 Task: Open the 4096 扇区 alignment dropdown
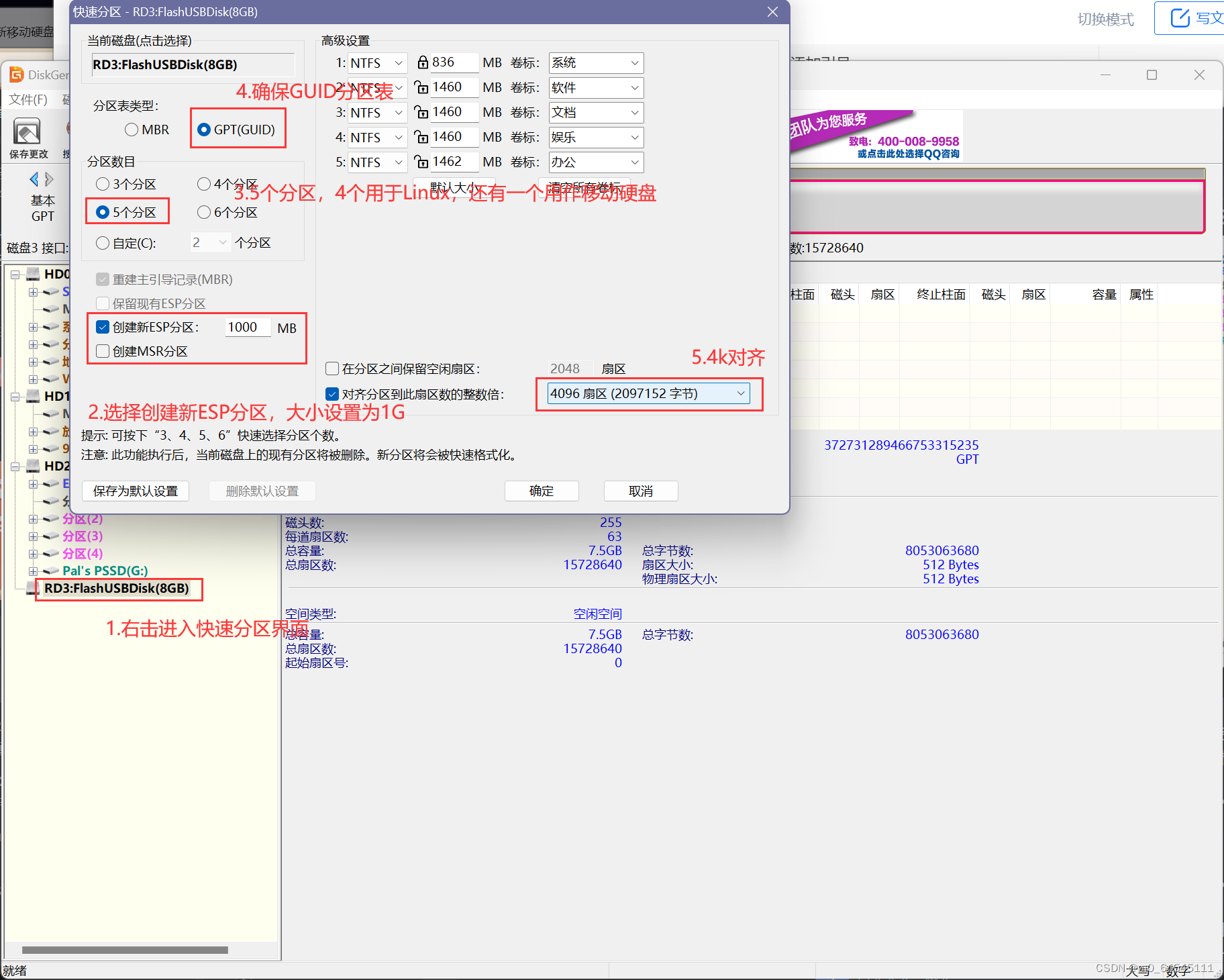649,393
